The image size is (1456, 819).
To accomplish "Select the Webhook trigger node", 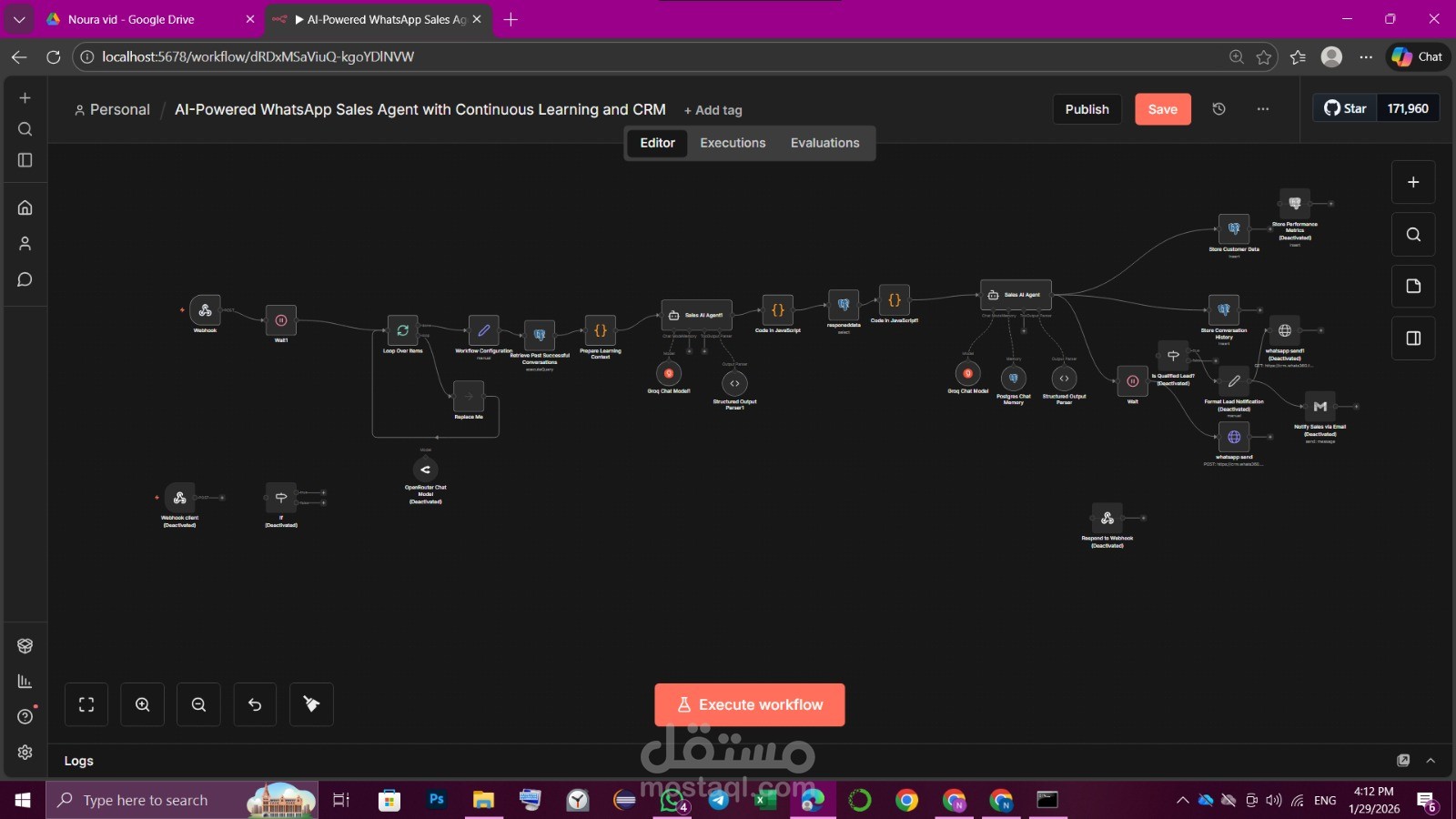I will pyautogui.click(x=205, y=310).
